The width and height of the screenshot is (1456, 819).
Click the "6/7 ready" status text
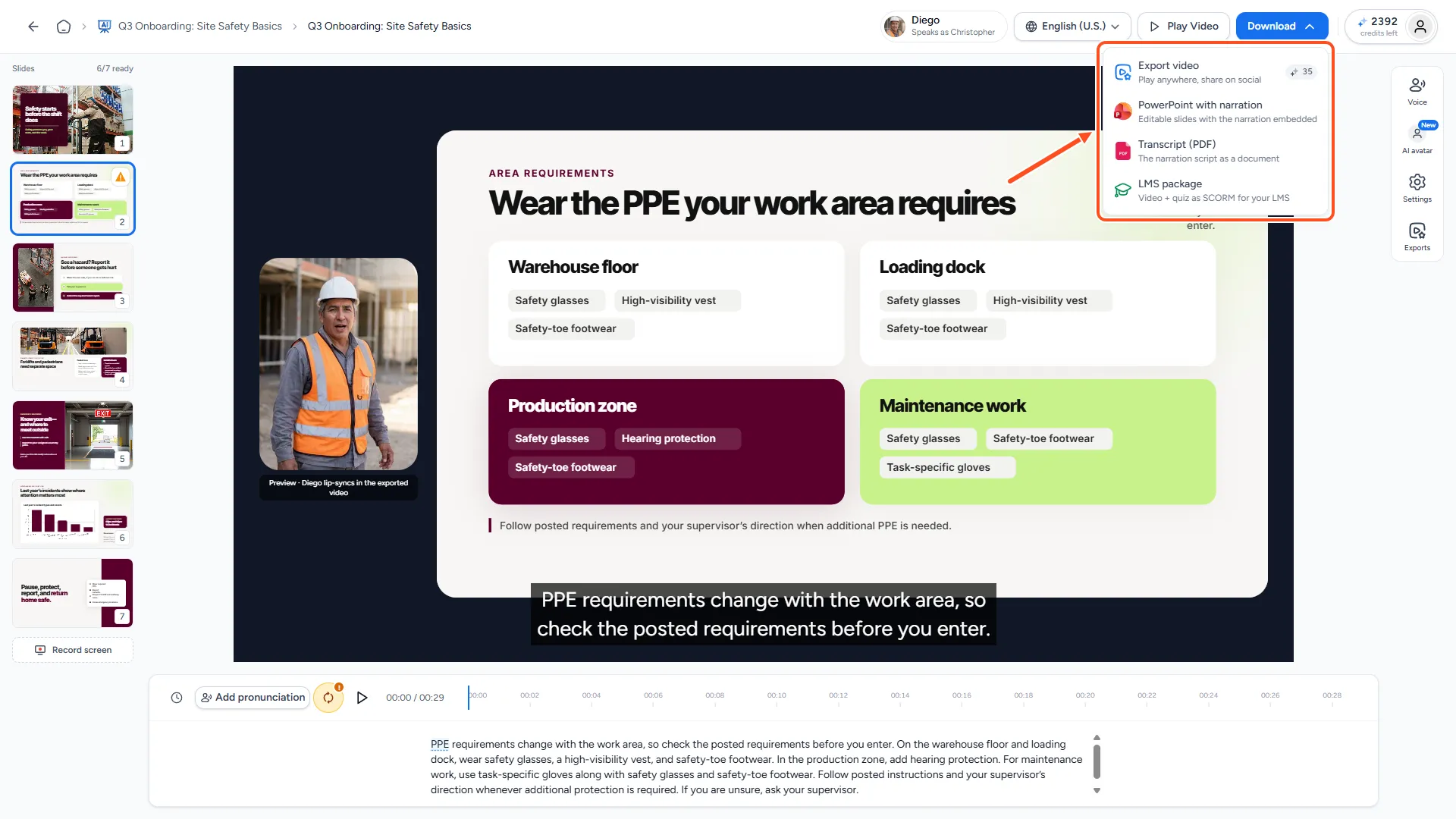tap(115, 68)
